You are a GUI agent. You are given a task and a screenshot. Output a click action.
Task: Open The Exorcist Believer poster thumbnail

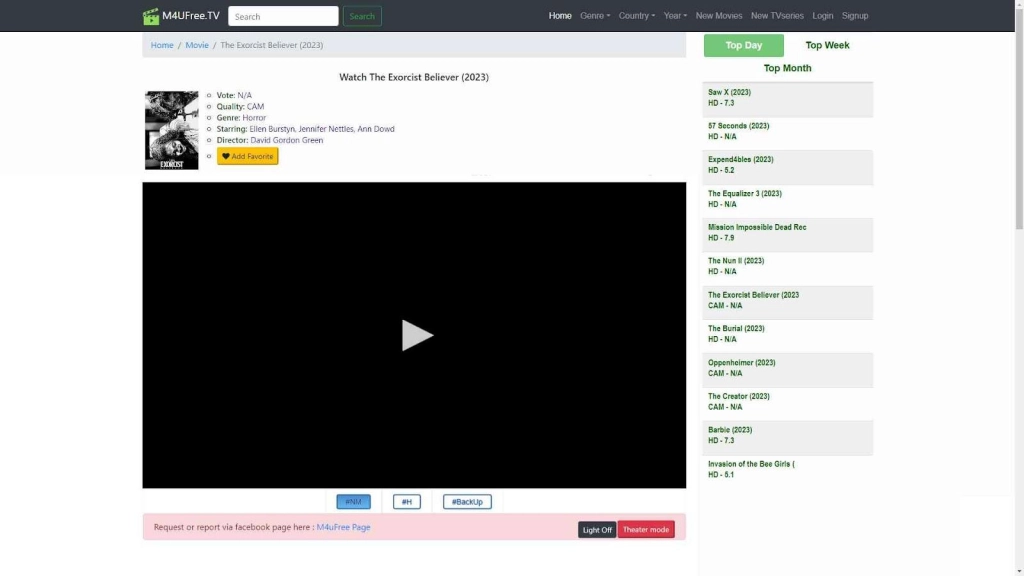pyautogui.click(x=171, y=130)
